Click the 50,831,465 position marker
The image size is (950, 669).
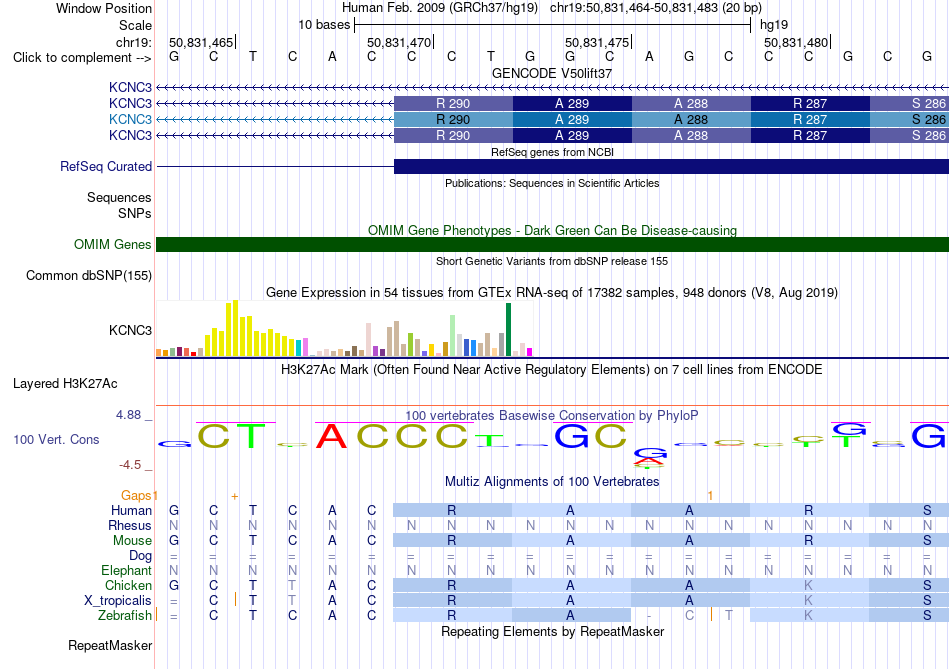tap(202, 42)
